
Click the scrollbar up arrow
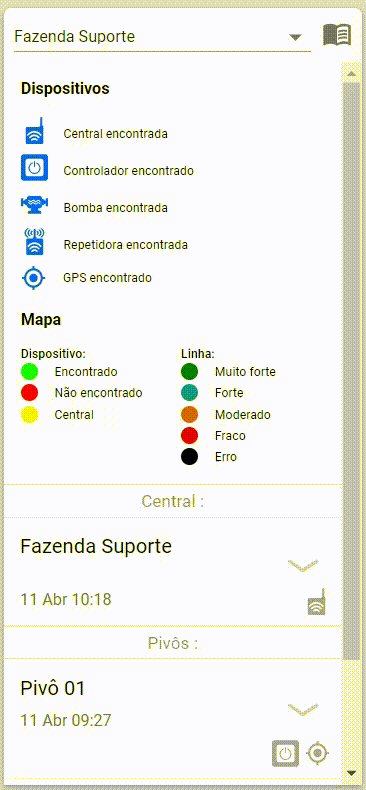point(351,73)
